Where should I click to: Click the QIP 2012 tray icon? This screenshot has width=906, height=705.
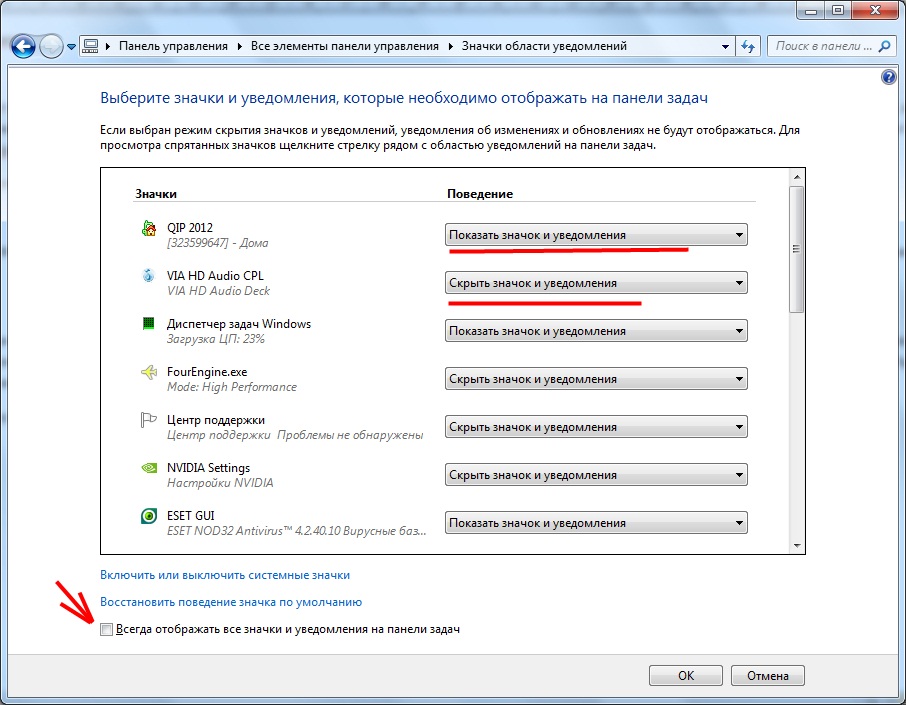coord(149,228)
